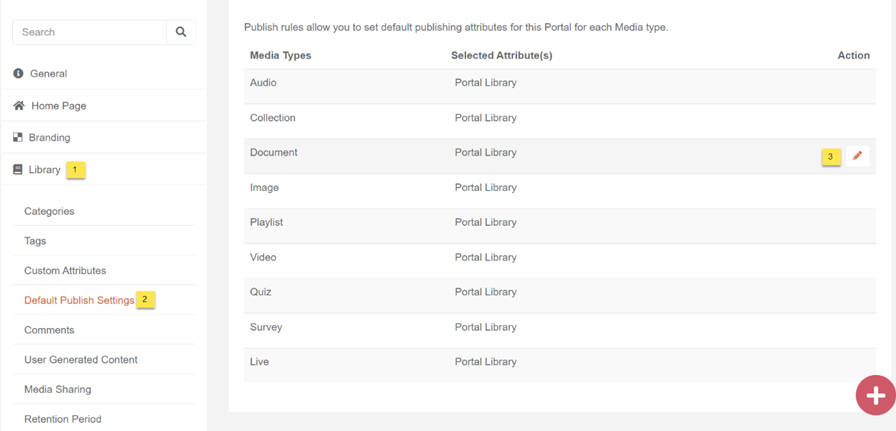The width and height of the screenshot is (896, 431).
Task: Open the Home Page settings section
Action: (58, 105)
